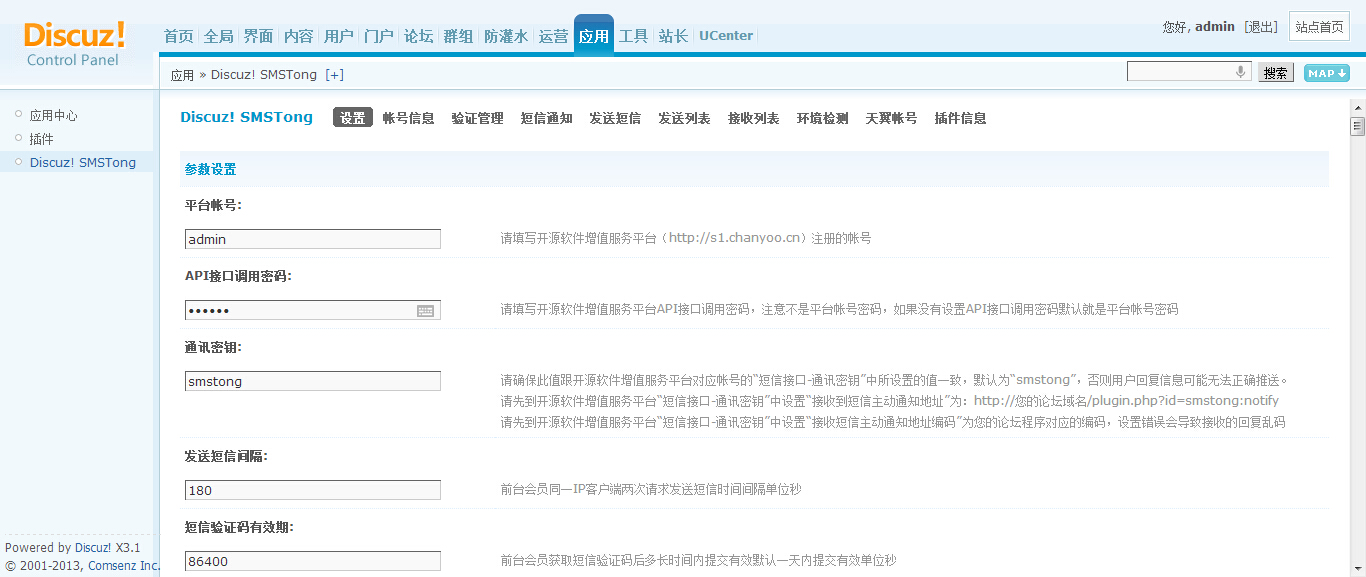Click the vertical scrollbar thumb
Viewport: 1366px width, 577px height.
(x=1357, y=126)
